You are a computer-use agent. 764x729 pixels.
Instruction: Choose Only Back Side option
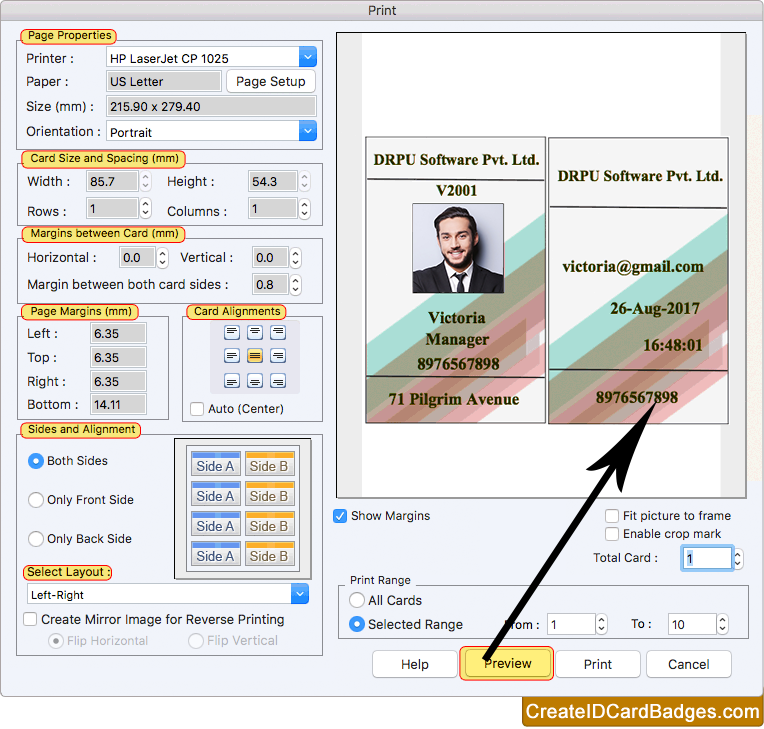click(36, 539)
